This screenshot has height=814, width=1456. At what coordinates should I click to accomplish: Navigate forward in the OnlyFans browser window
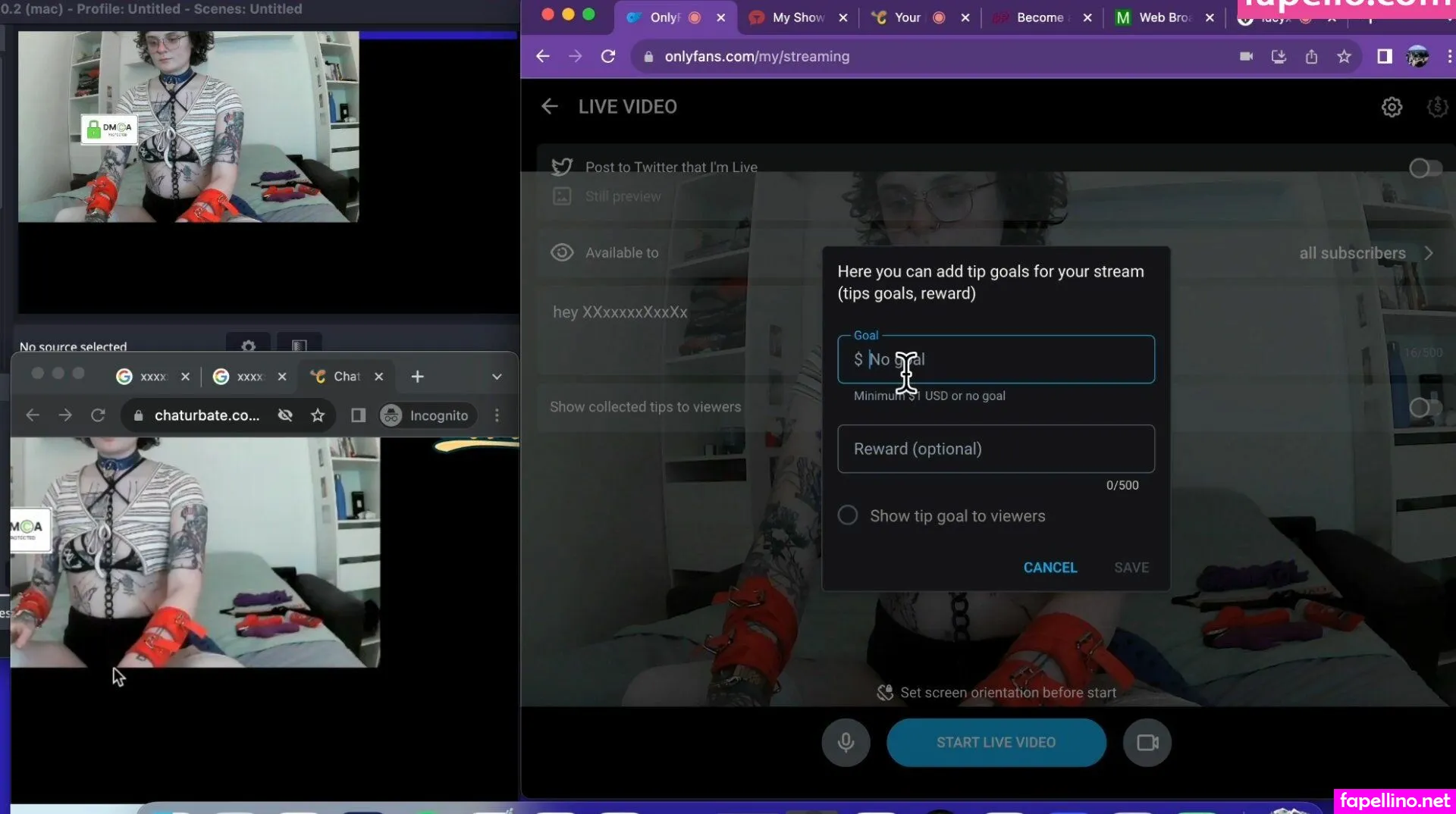pos(576,56)
